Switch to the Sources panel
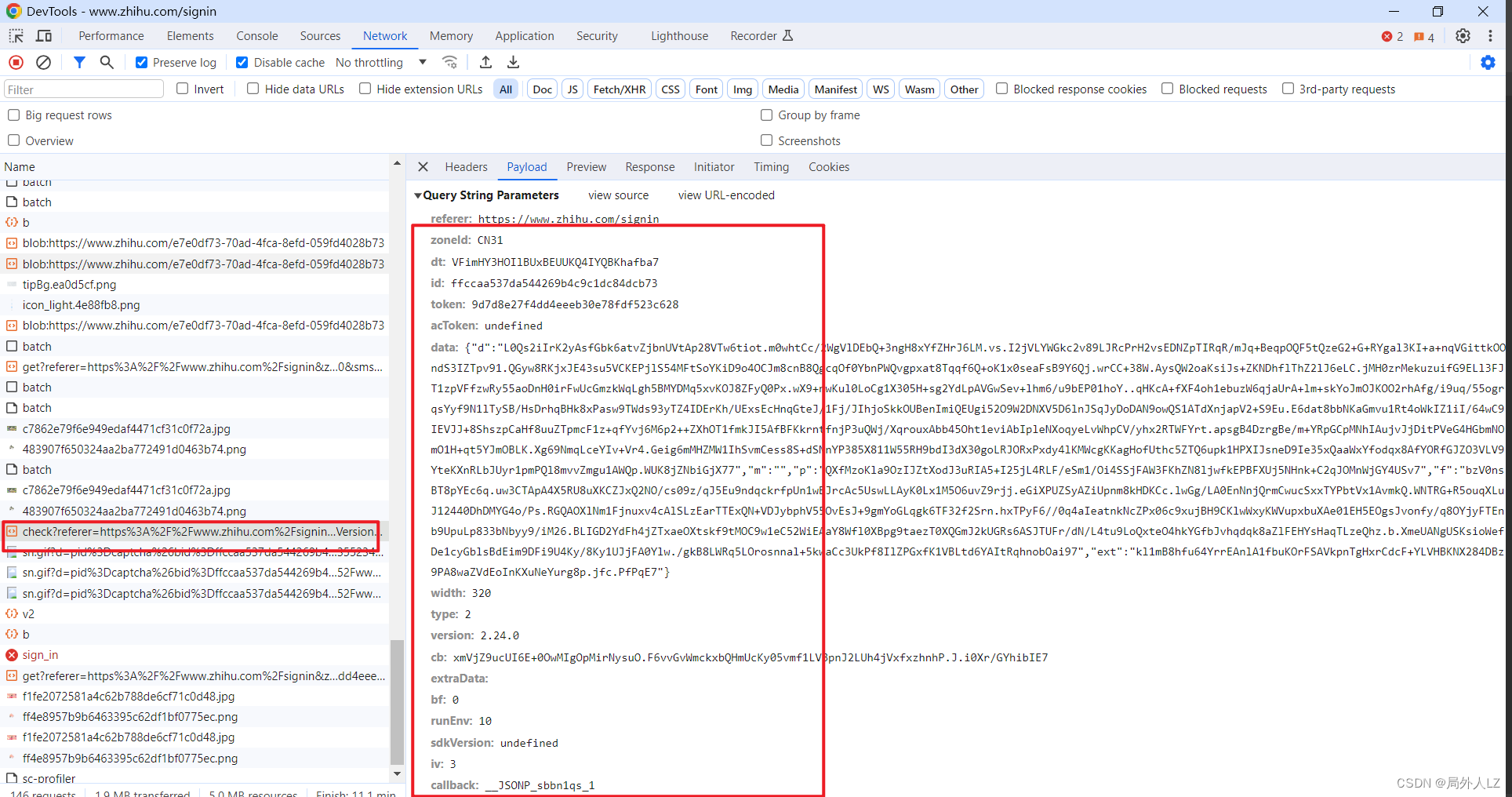The width and height of the screenshot is (1512, 797). [320, 36]
